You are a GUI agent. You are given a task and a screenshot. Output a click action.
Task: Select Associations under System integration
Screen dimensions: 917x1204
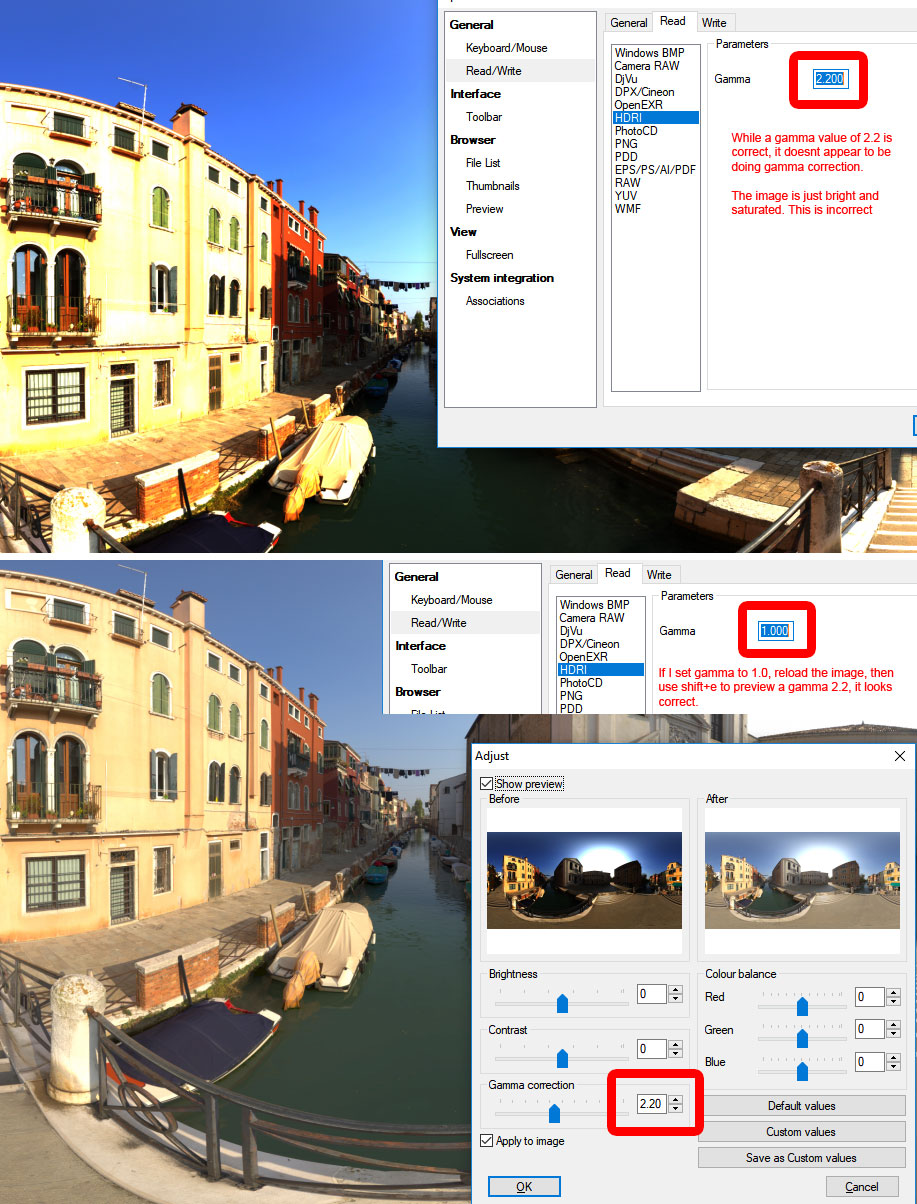coord(495,301)
